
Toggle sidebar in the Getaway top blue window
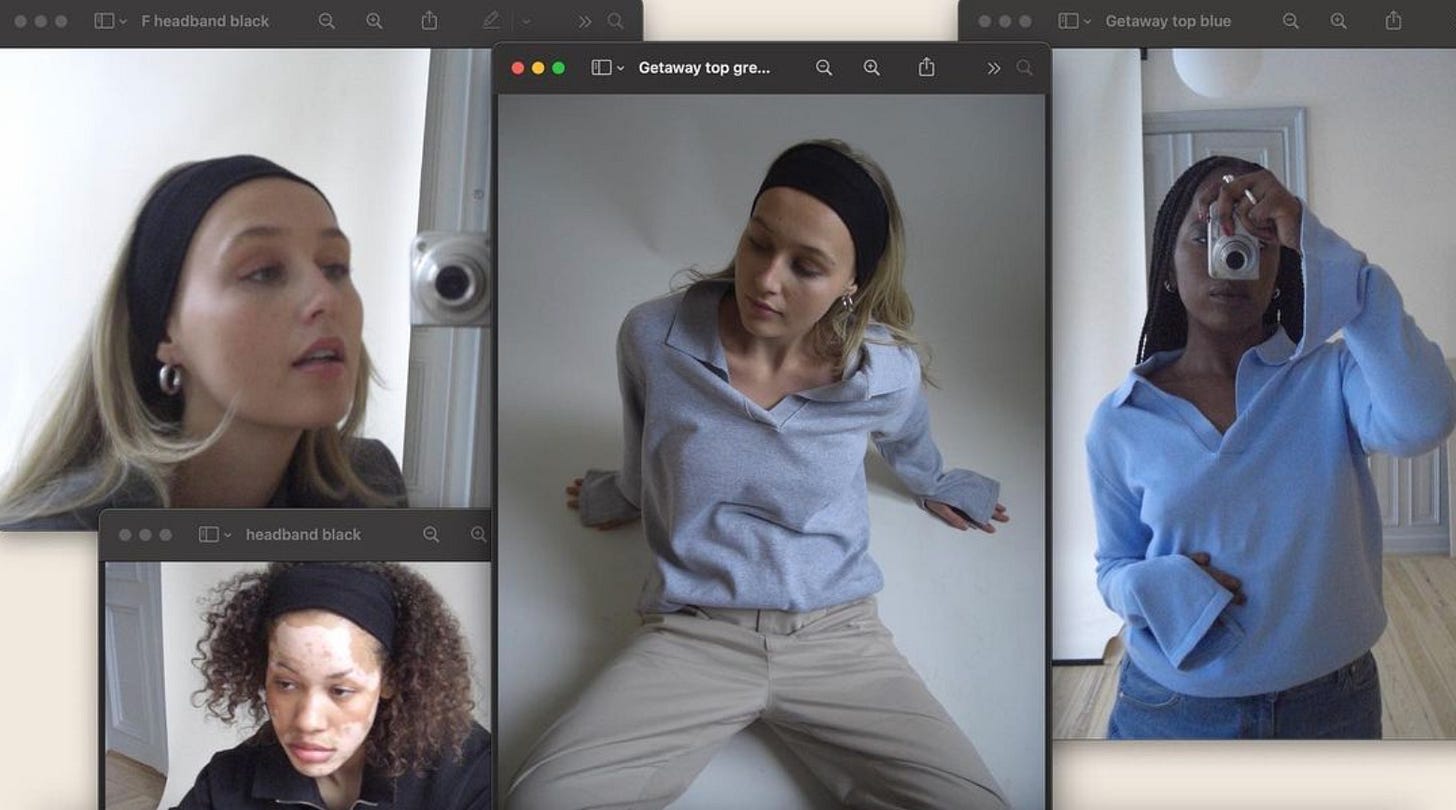click(x=1069, y=21)
